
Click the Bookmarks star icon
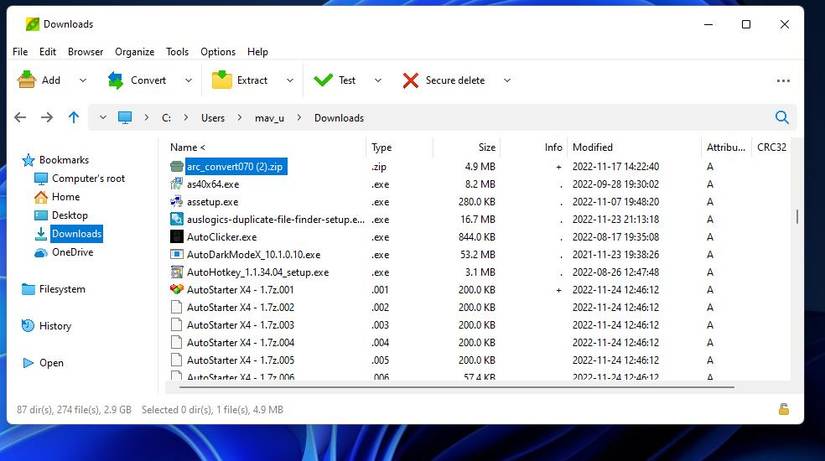click(28, 160)
